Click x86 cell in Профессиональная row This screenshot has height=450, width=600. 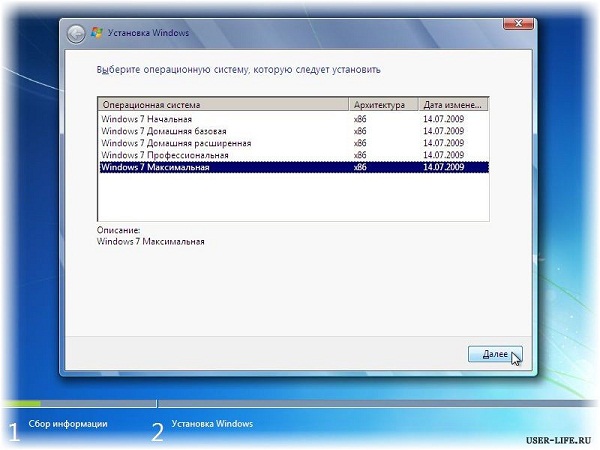tap(360, 155)
